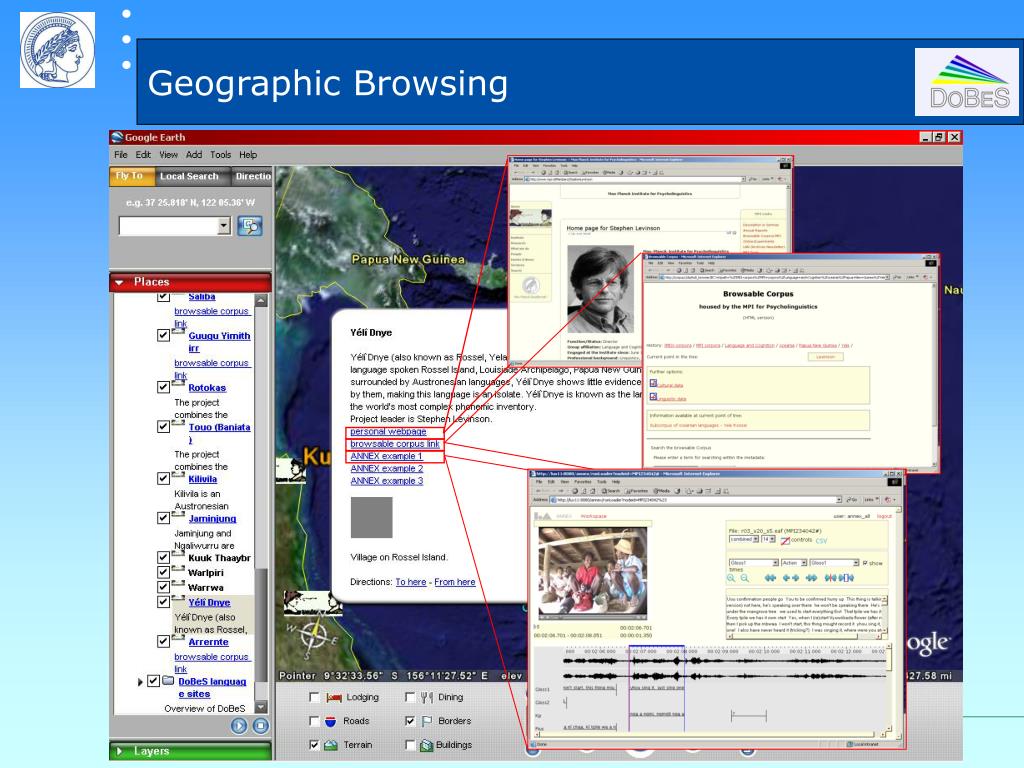Click the video frame in the ANNEX window

592,573
